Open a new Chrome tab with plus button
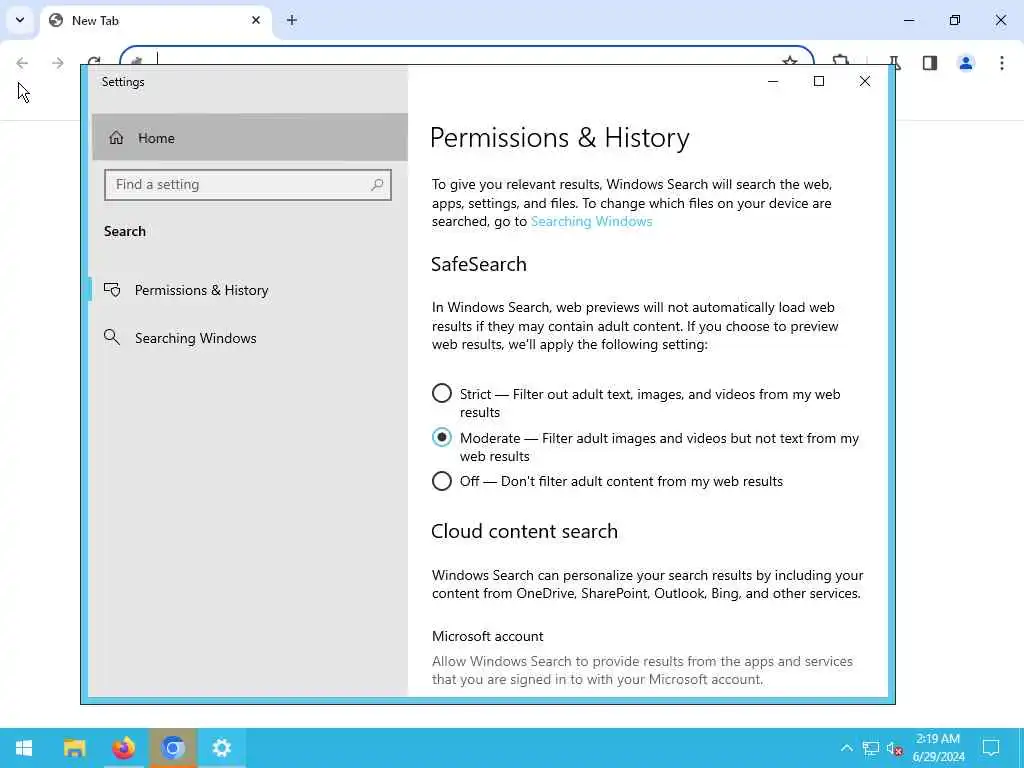 (x=292, y=20)
